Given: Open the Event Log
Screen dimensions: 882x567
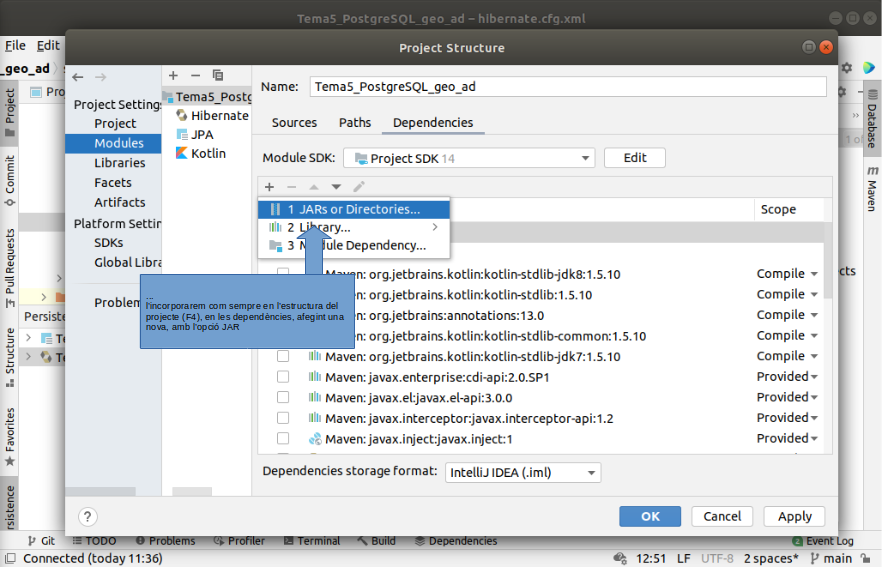Looking at the screenshot, I should click(x=823, y=541).
